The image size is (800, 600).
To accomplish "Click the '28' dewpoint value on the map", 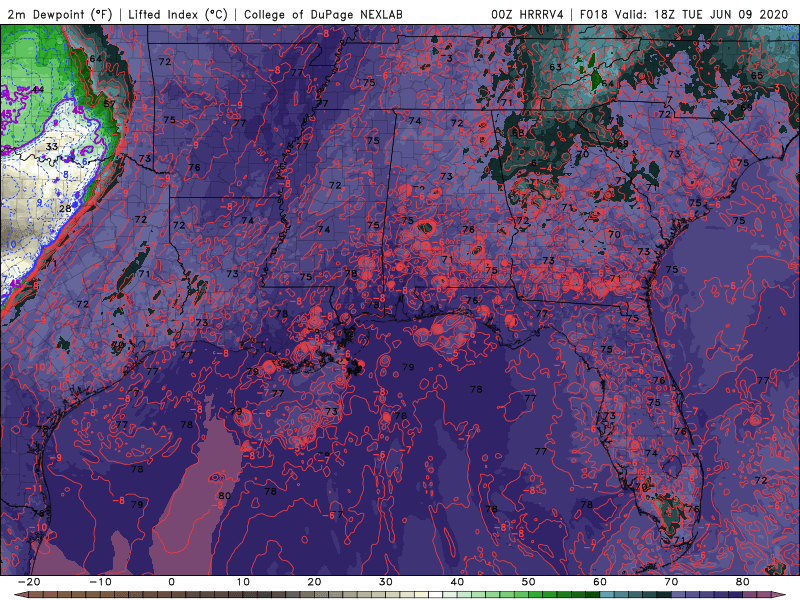I will coord(65,208).
